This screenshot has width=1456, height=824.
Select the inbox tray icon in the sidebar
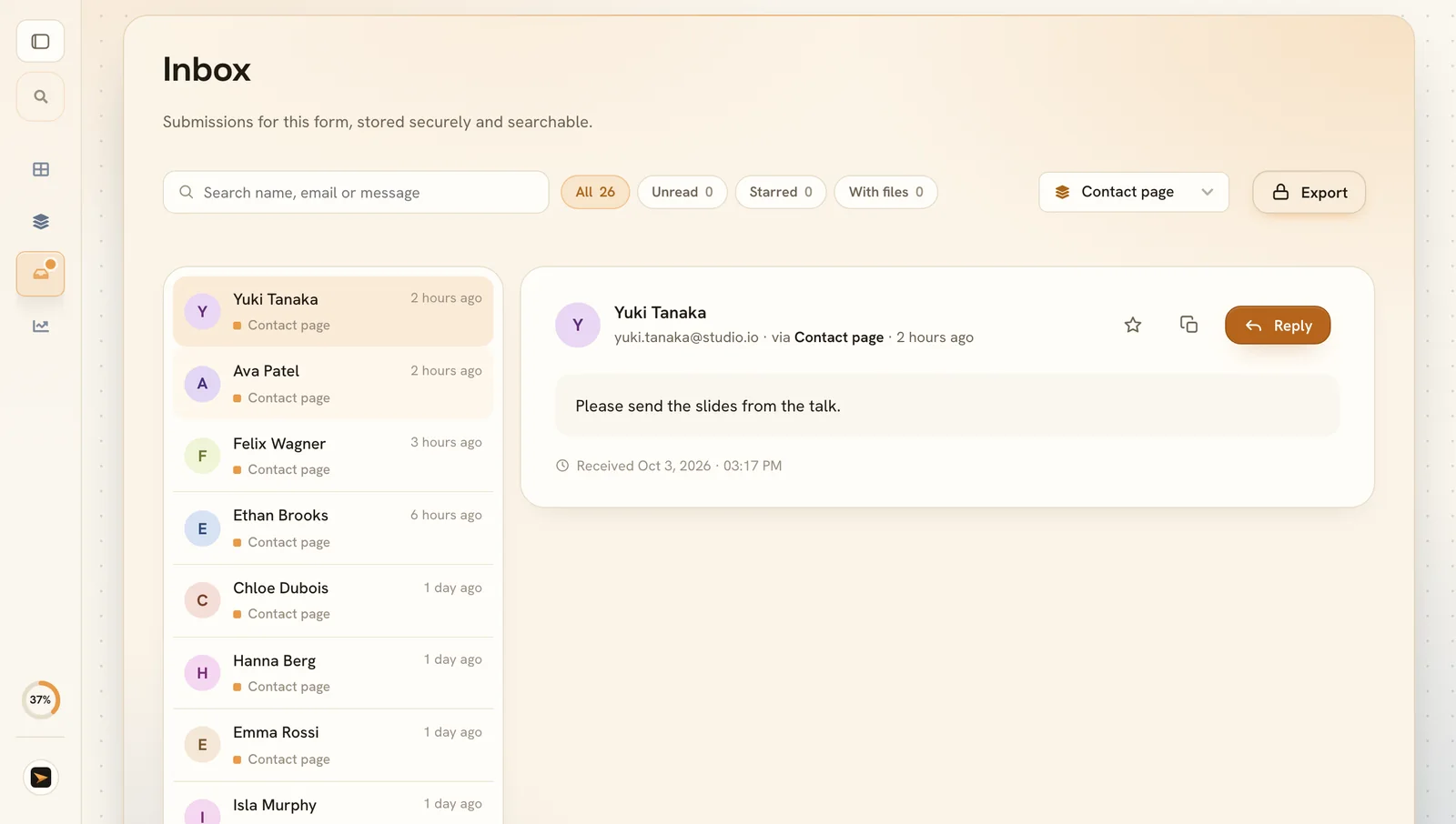point(40,274)
